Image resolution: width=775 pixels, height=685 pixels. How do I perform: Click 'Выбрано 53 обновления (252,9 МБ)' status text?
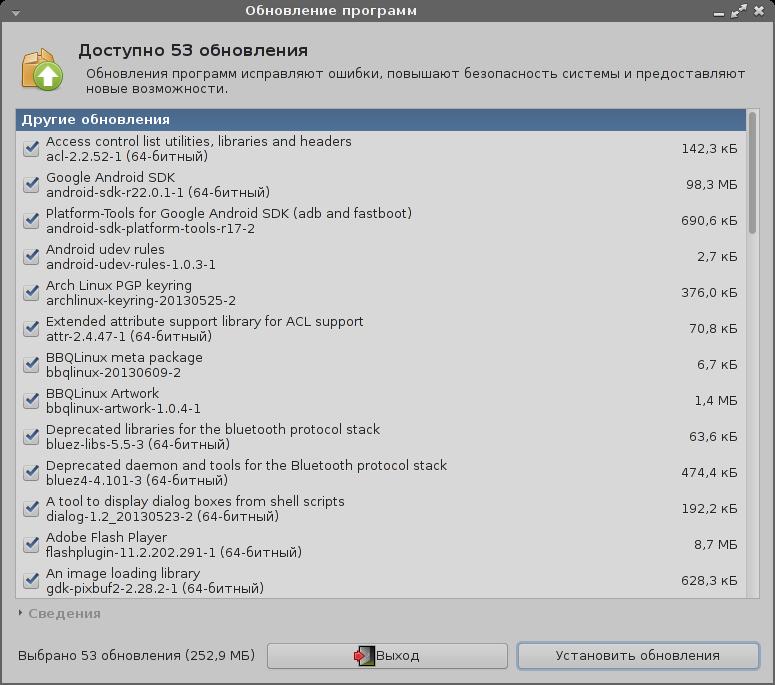click(136, 656)
